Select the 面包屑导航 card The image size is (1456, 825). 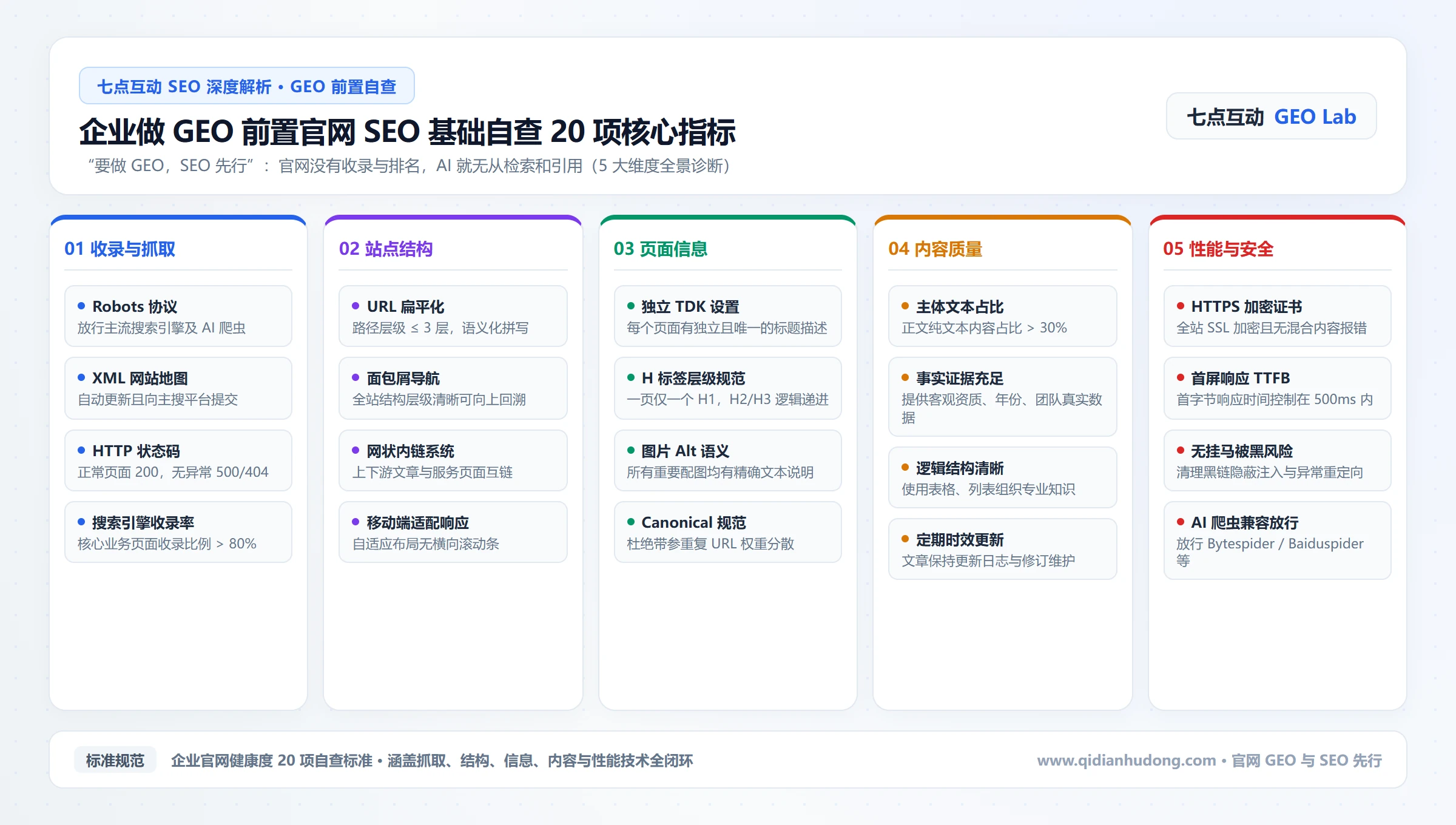pyautogui.click(x=453, y=388)
